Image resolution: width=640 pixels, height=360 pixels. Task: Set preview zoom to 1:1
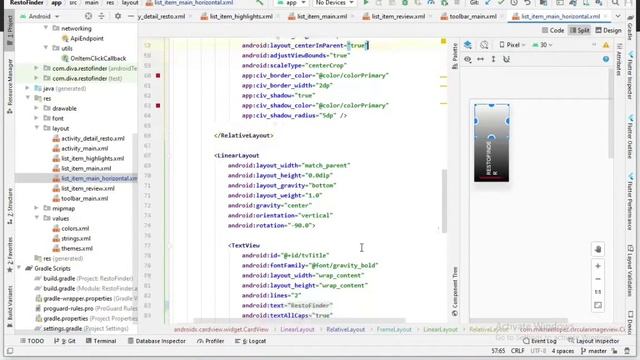pyautogui.click(x=598, y=292)
